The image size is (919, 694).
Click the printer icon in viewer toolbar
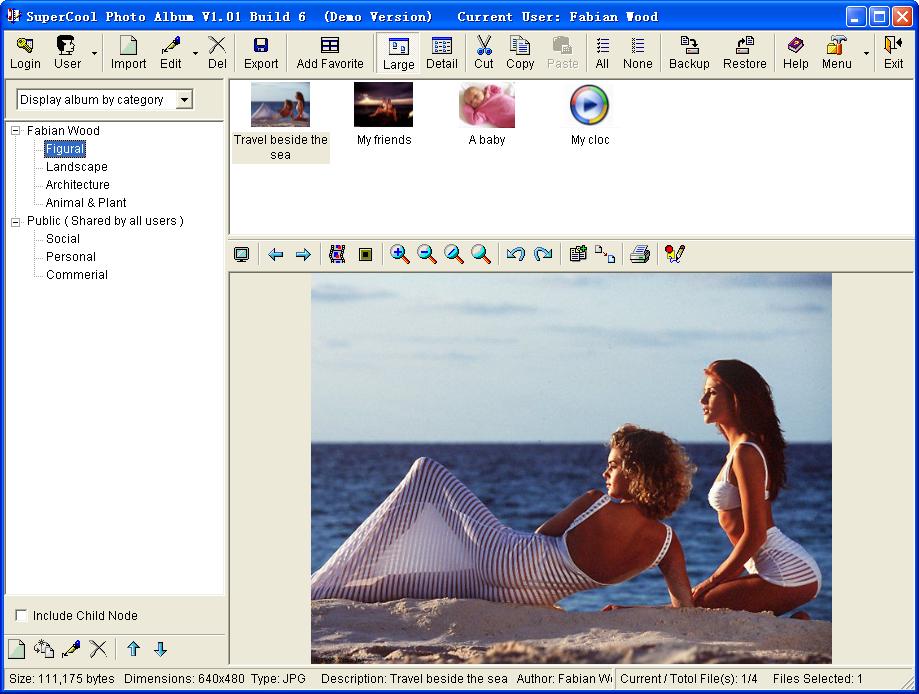point(640,255)
